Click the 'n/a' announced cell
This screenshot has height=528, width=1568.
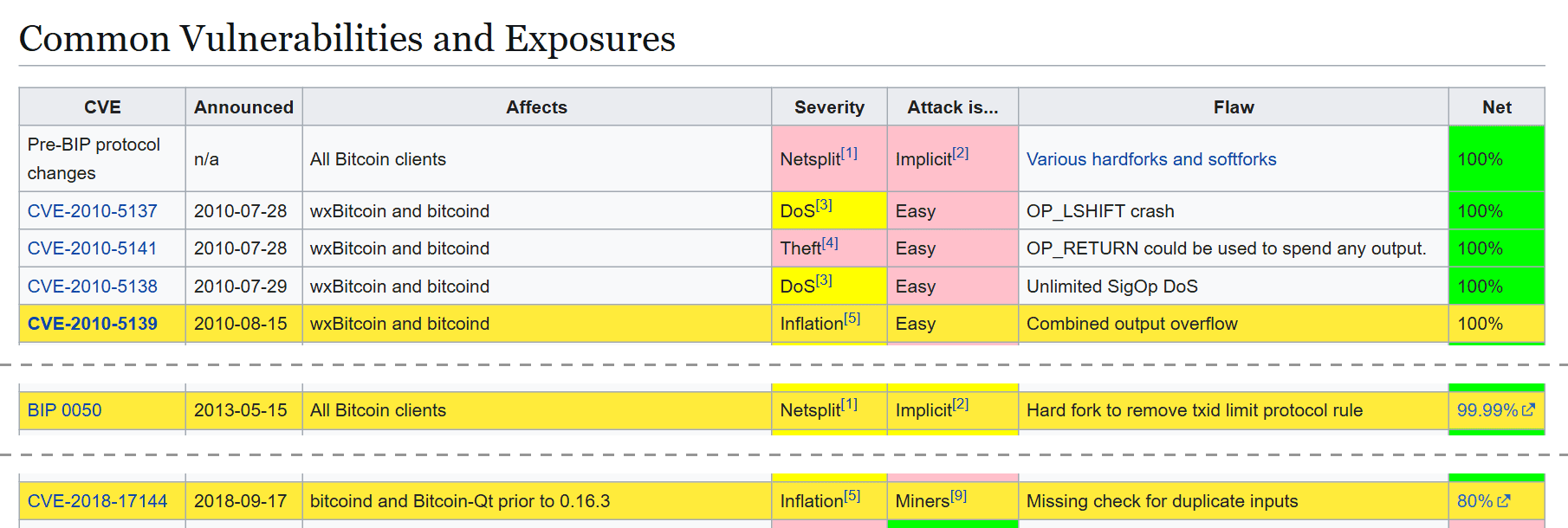[243, 159]
